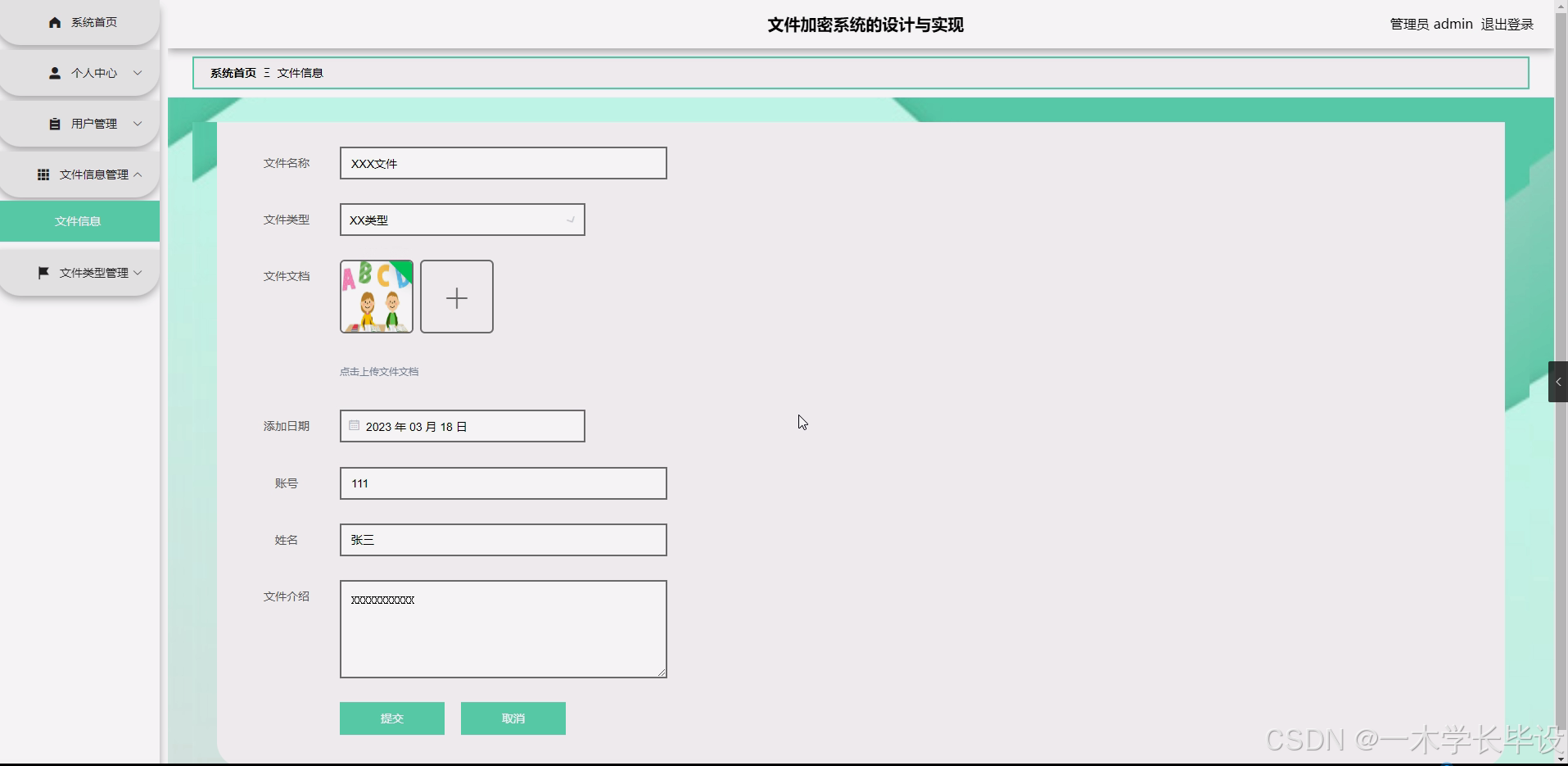Screen dimensions: 1568x766
Task: Click the 用户管理 document icon
Action: [54, 124]
